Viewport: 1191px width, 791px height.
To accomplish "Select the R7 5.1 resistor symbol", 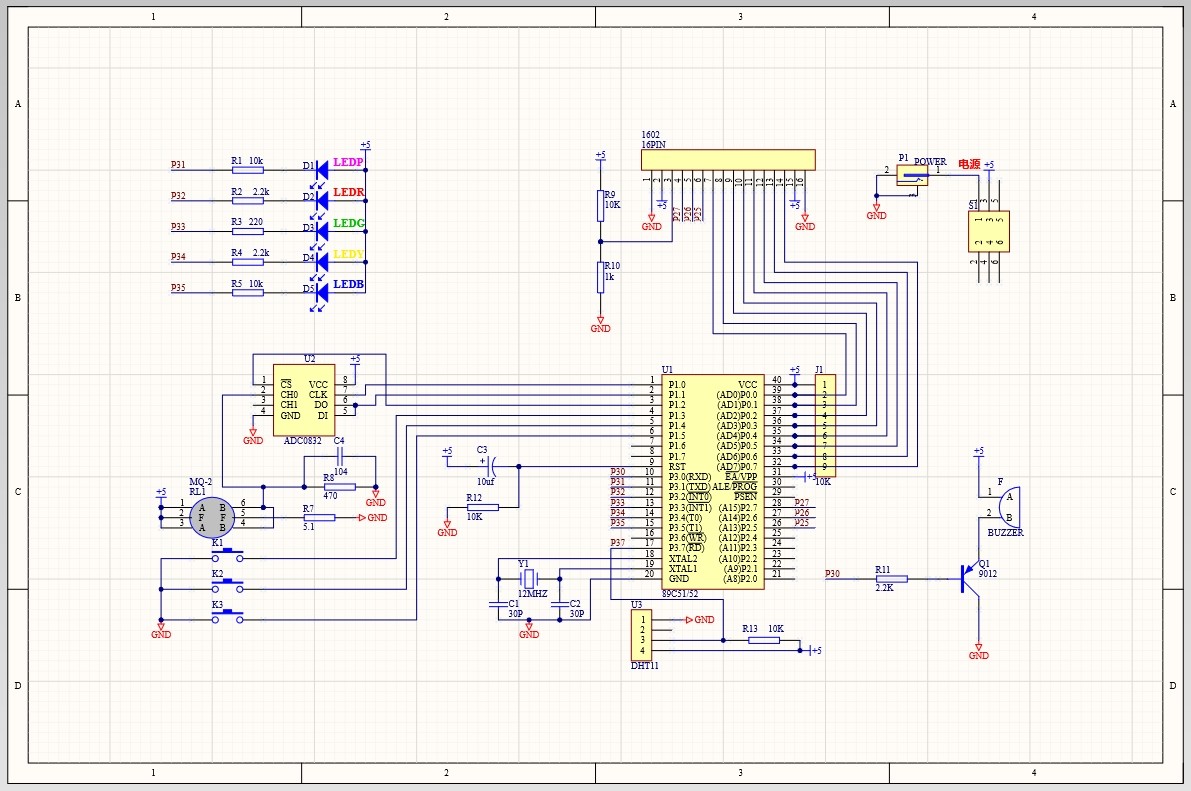I will point(319,517).
